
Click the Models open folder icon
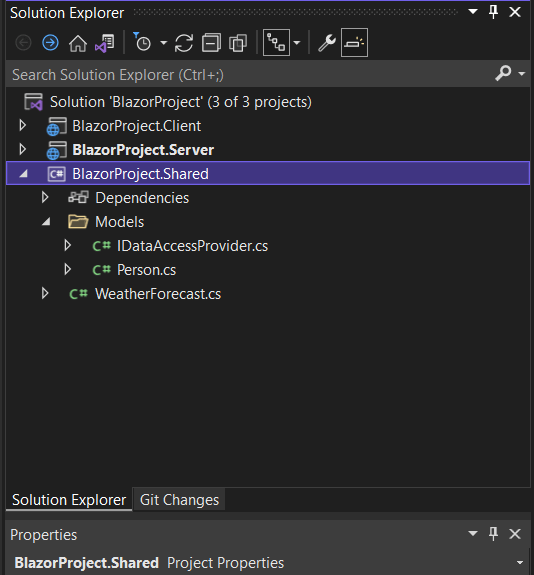coord(78,222)
